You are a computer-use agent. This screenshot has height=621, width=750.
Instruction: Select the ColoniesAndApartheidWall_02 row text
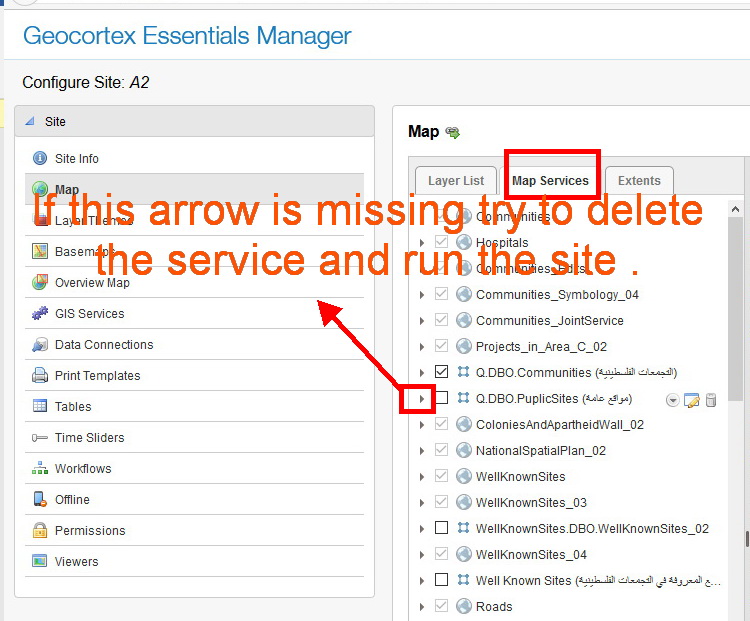560,424
